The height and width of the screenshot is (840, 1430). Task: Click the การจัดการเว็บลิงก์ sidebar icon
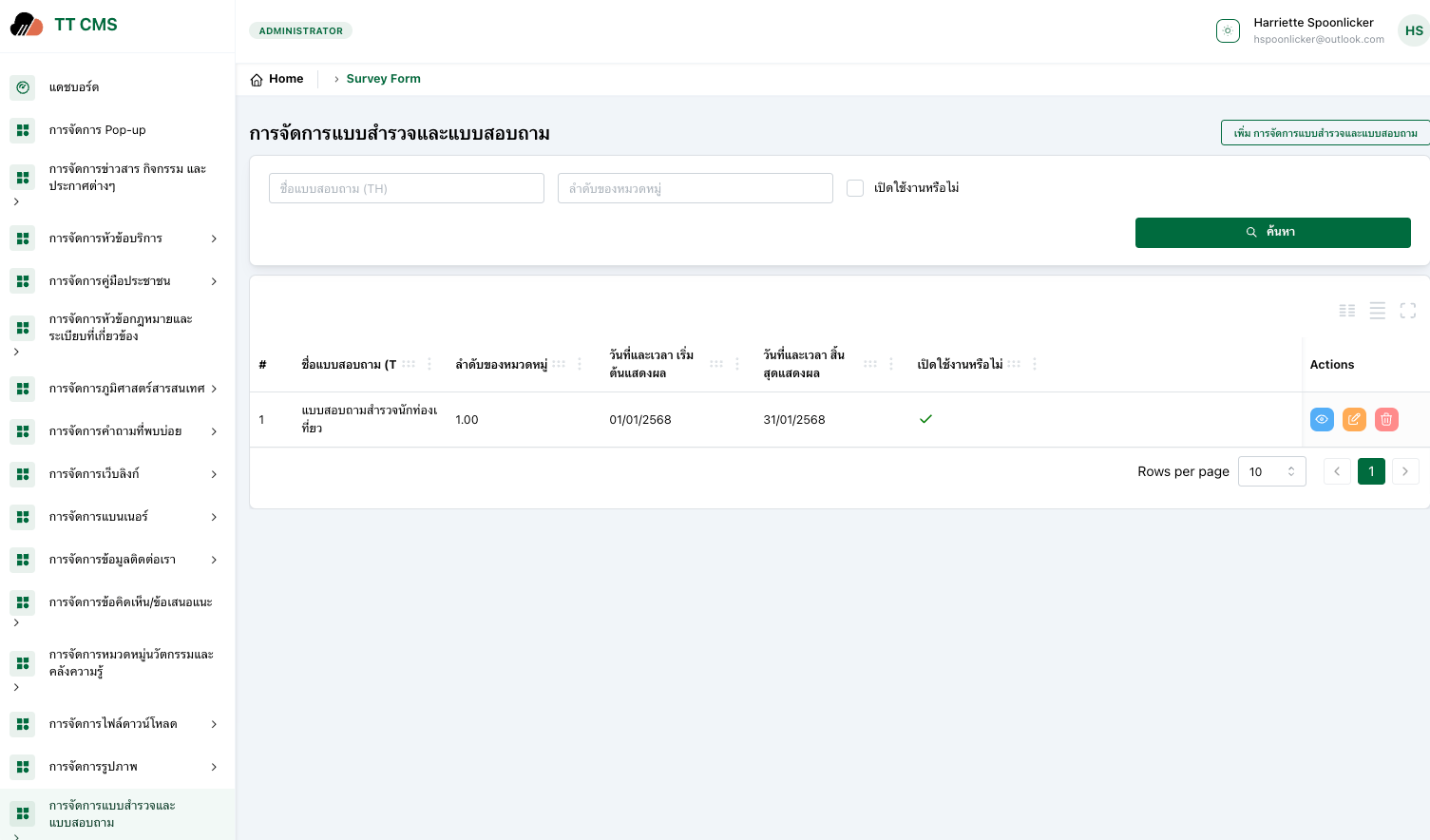[x=23, y=474]
